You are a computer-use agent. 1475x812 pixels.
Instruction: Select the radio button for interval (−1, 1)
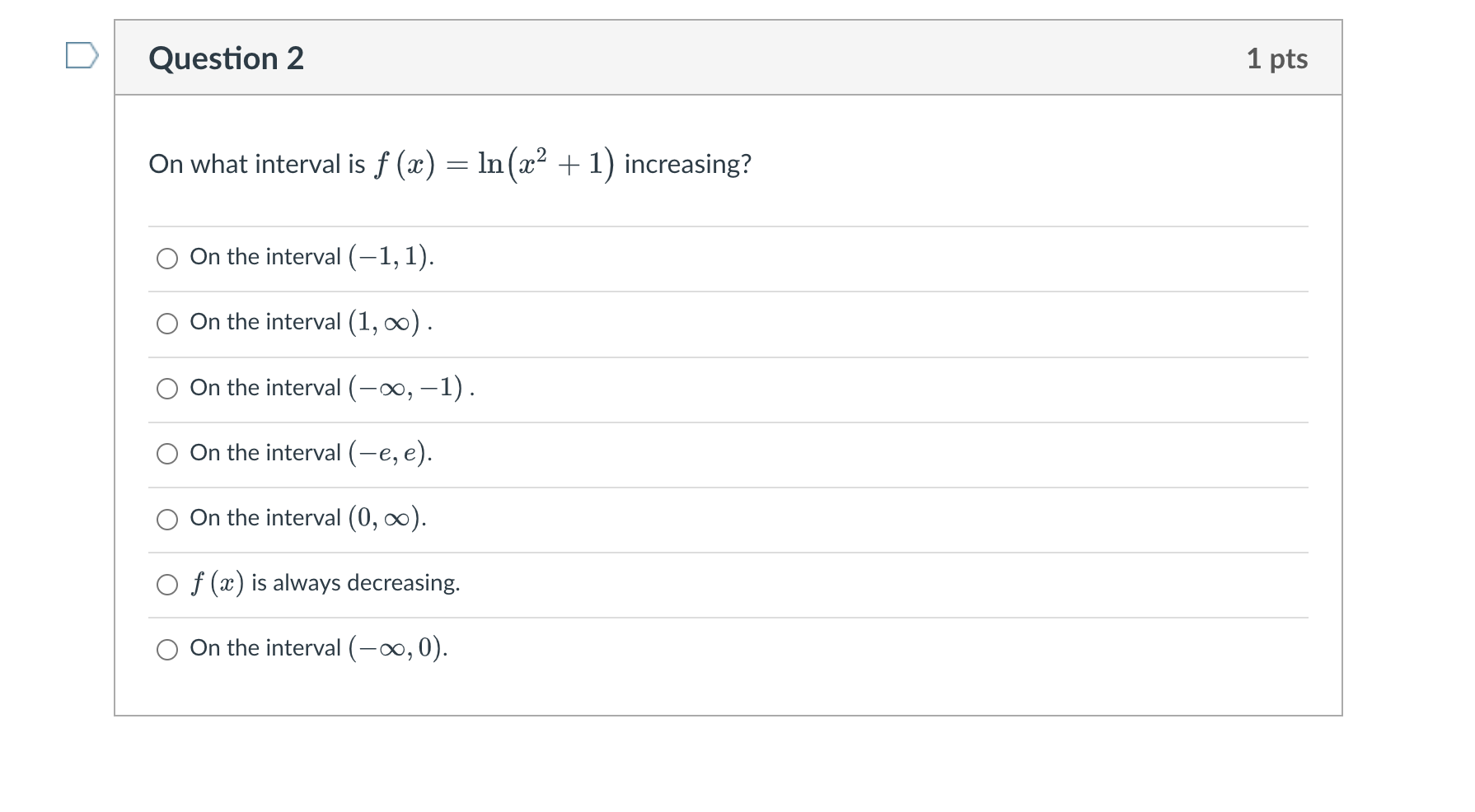pyautogui.click(x=167, y=258)
